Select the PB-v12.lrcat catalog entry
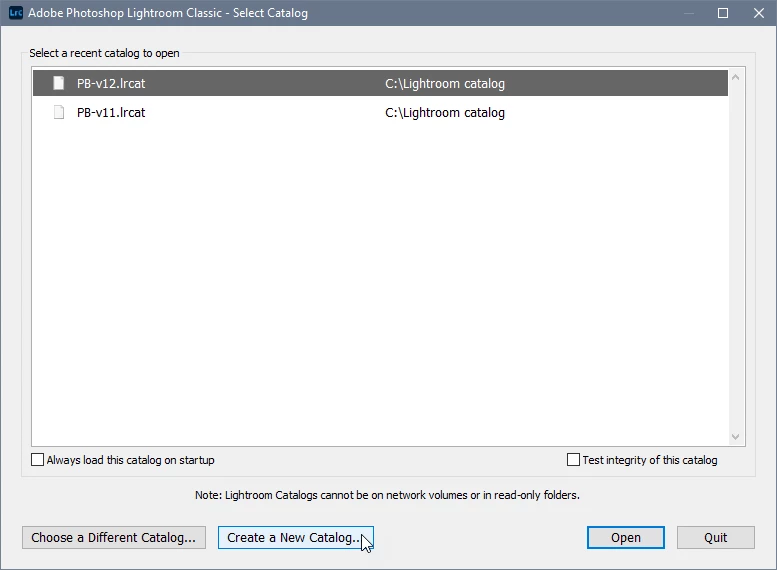The height and width of the screenshot is (570, 777). coord(380,83)
